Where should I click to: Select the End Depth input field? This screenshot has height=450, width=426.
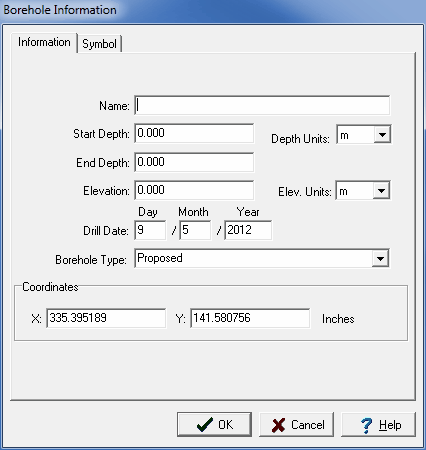[194, 162]
